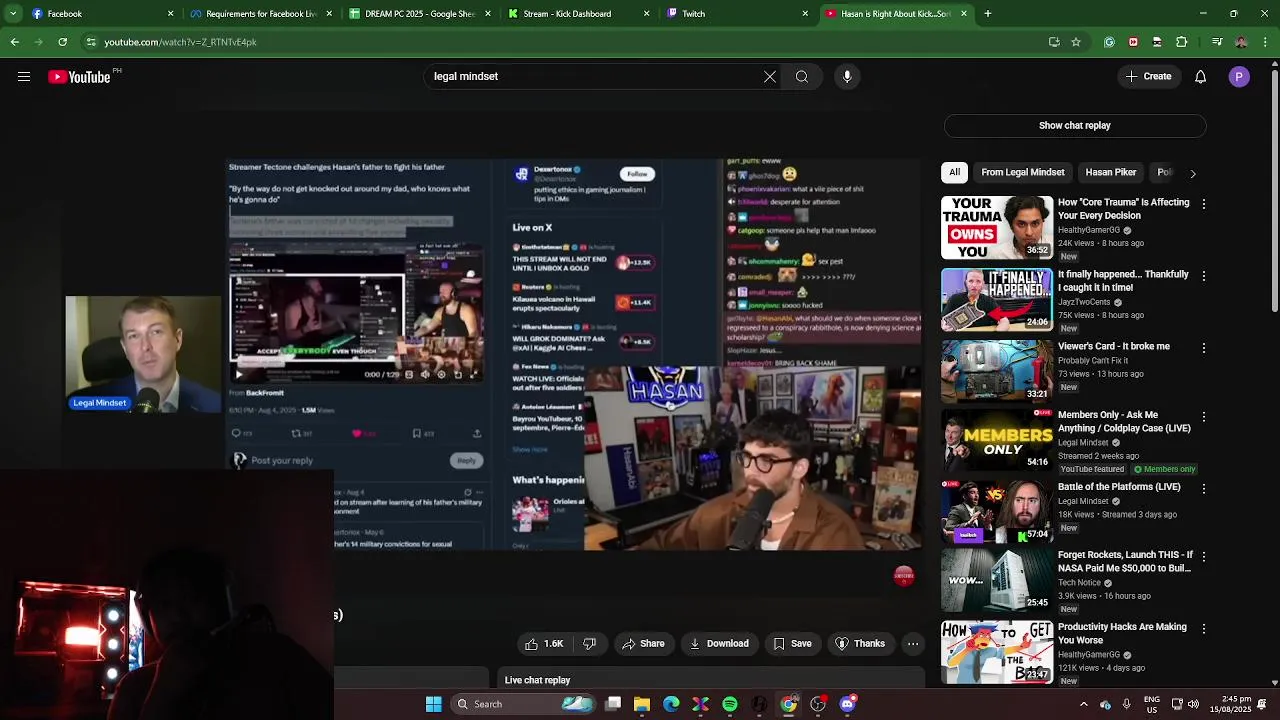The image size is (1280, 720).
Task: Like the video (1.6K thumbs up)
Action: click(544, 644)
